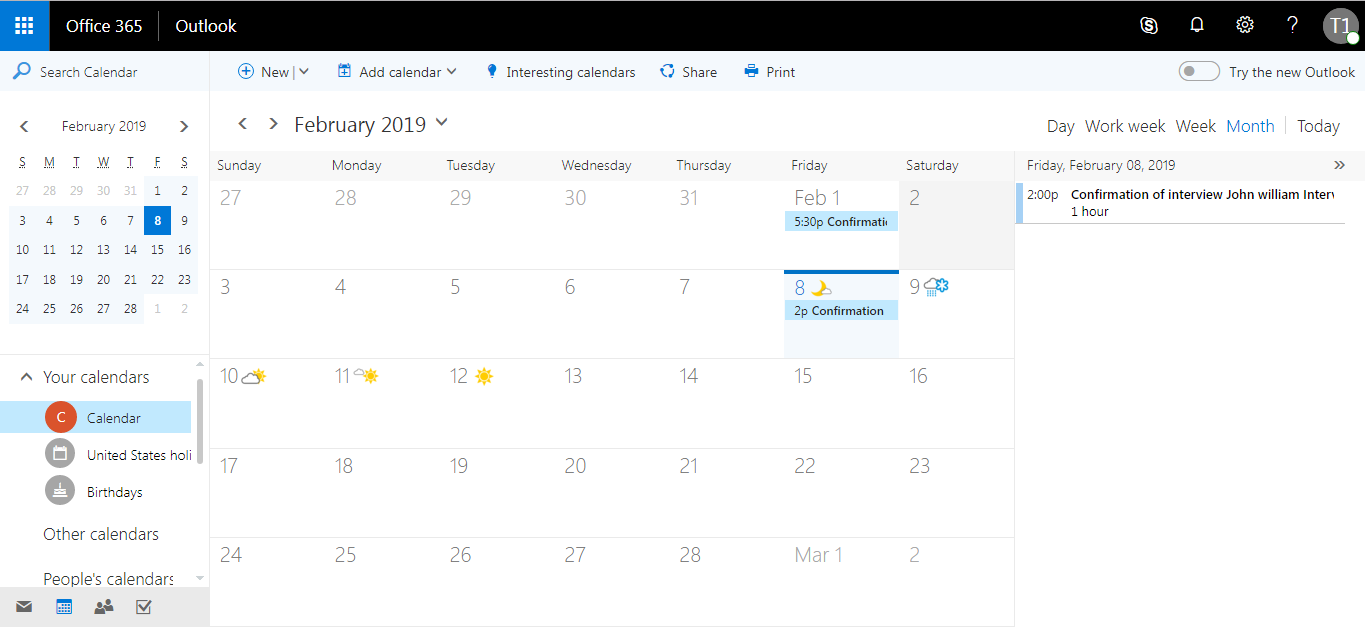This screenshot has height=627, width=1367.
Task: Open the February 2019 month picker dropdown
Action: [442, 123]
